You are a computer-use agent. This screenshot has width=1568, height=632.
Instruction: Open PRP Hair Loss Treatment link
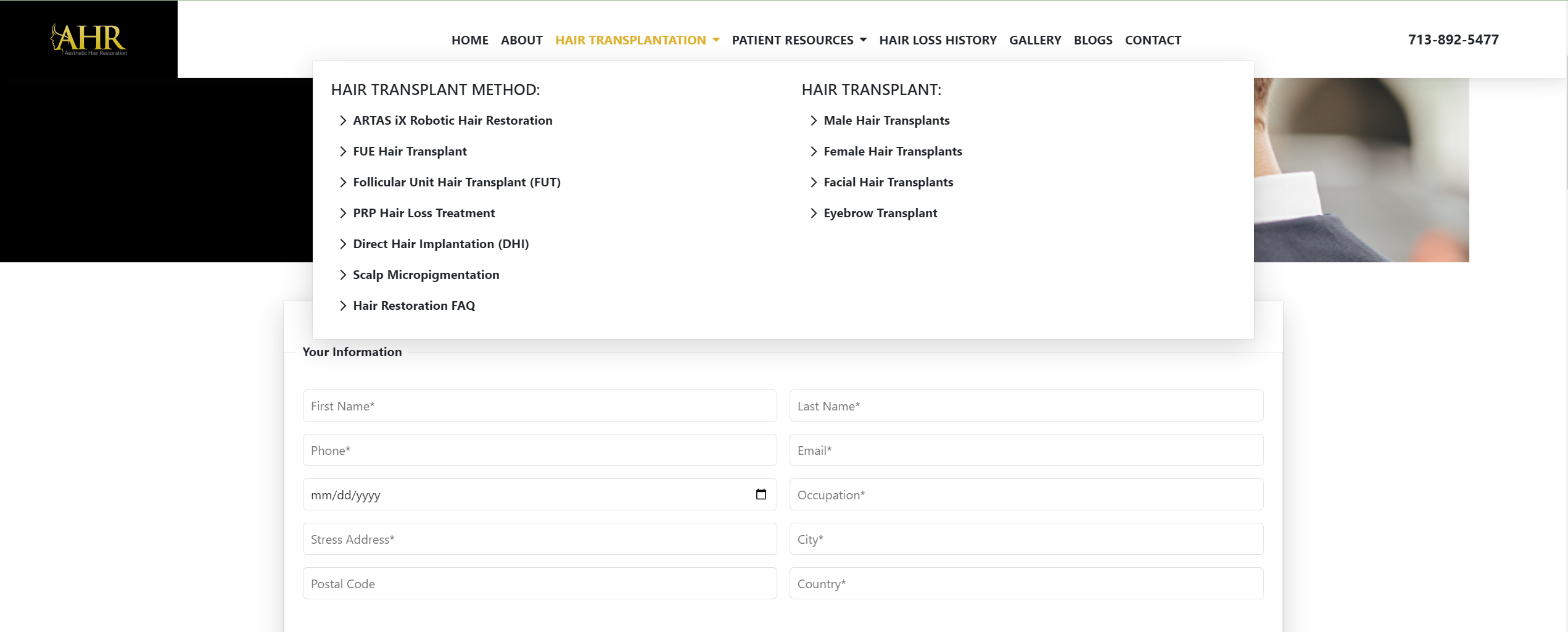point(424,214)
